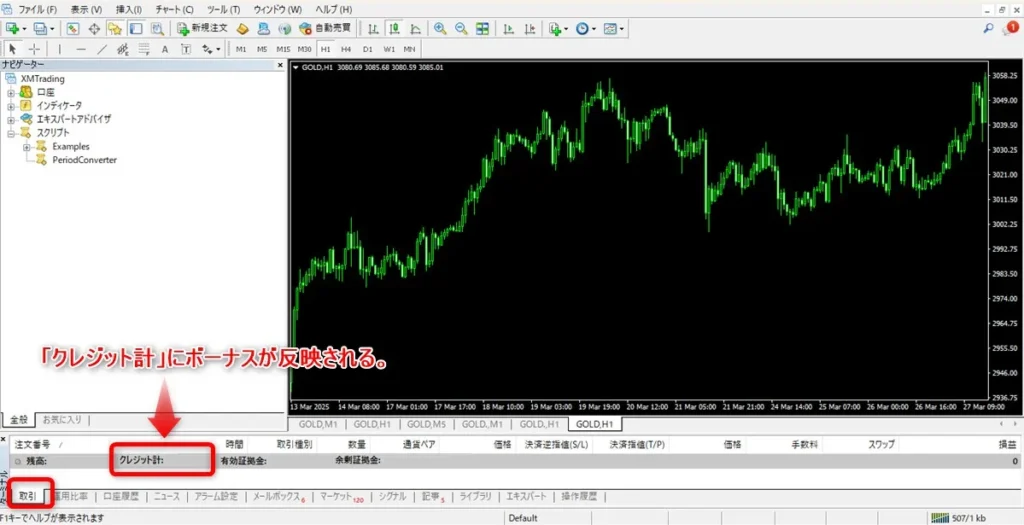
Task: Toggle the Navigator panel star-folder icon
Action: (115, 29)
